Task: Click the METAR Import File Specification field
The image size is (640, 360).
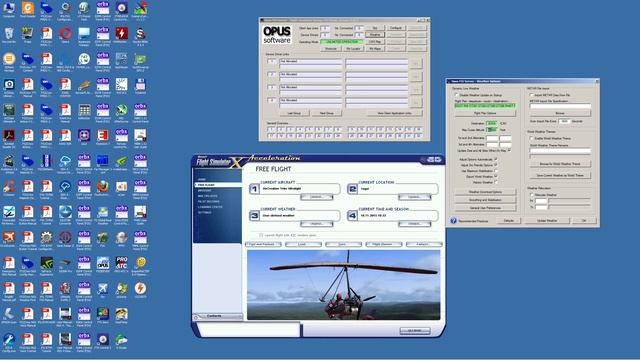Action: point(560,106)
